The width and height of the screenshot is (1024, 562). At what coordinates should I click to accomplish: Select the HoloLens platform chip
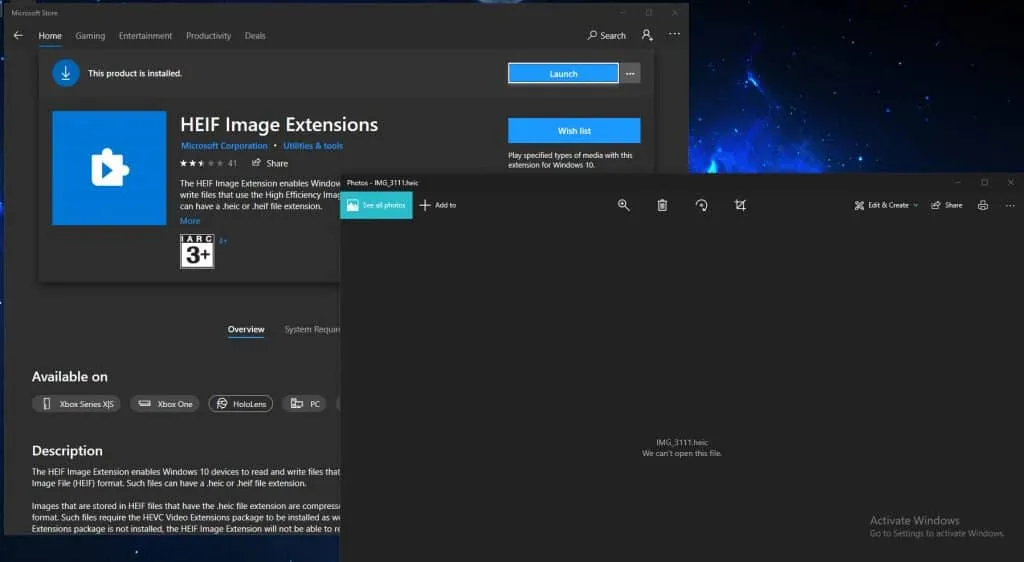tap(240, 404)
